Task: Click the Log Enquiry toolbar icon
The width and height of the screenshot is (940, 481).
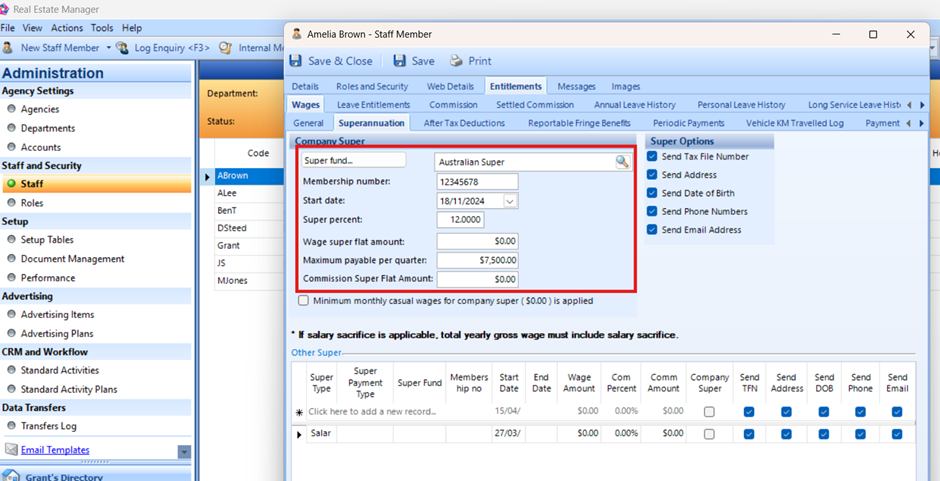Action: point(123,48)
